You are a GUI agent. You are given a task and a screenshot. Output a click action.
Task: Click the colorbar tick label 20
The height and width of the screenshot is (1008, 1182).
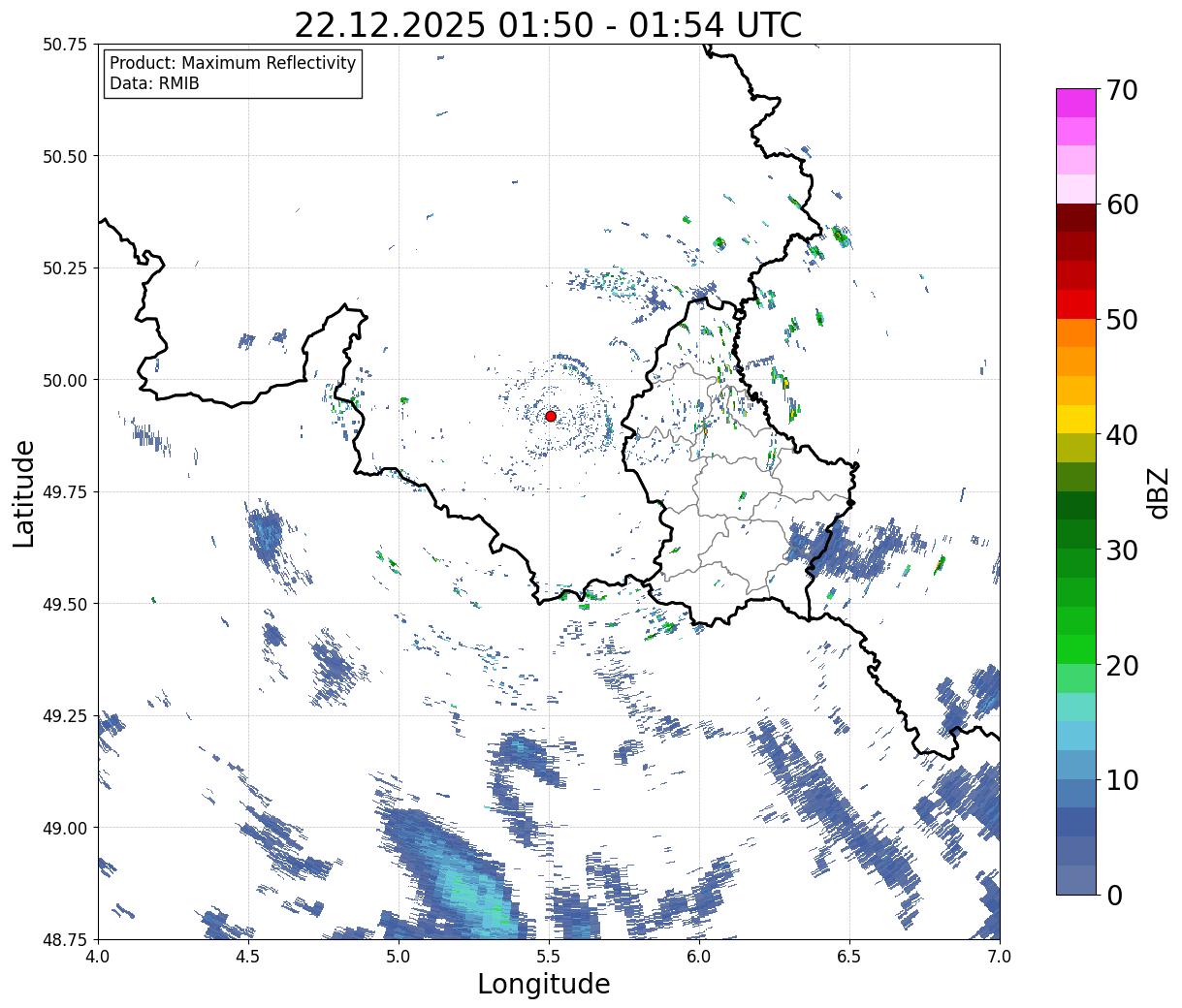[x=1122, y=665]
